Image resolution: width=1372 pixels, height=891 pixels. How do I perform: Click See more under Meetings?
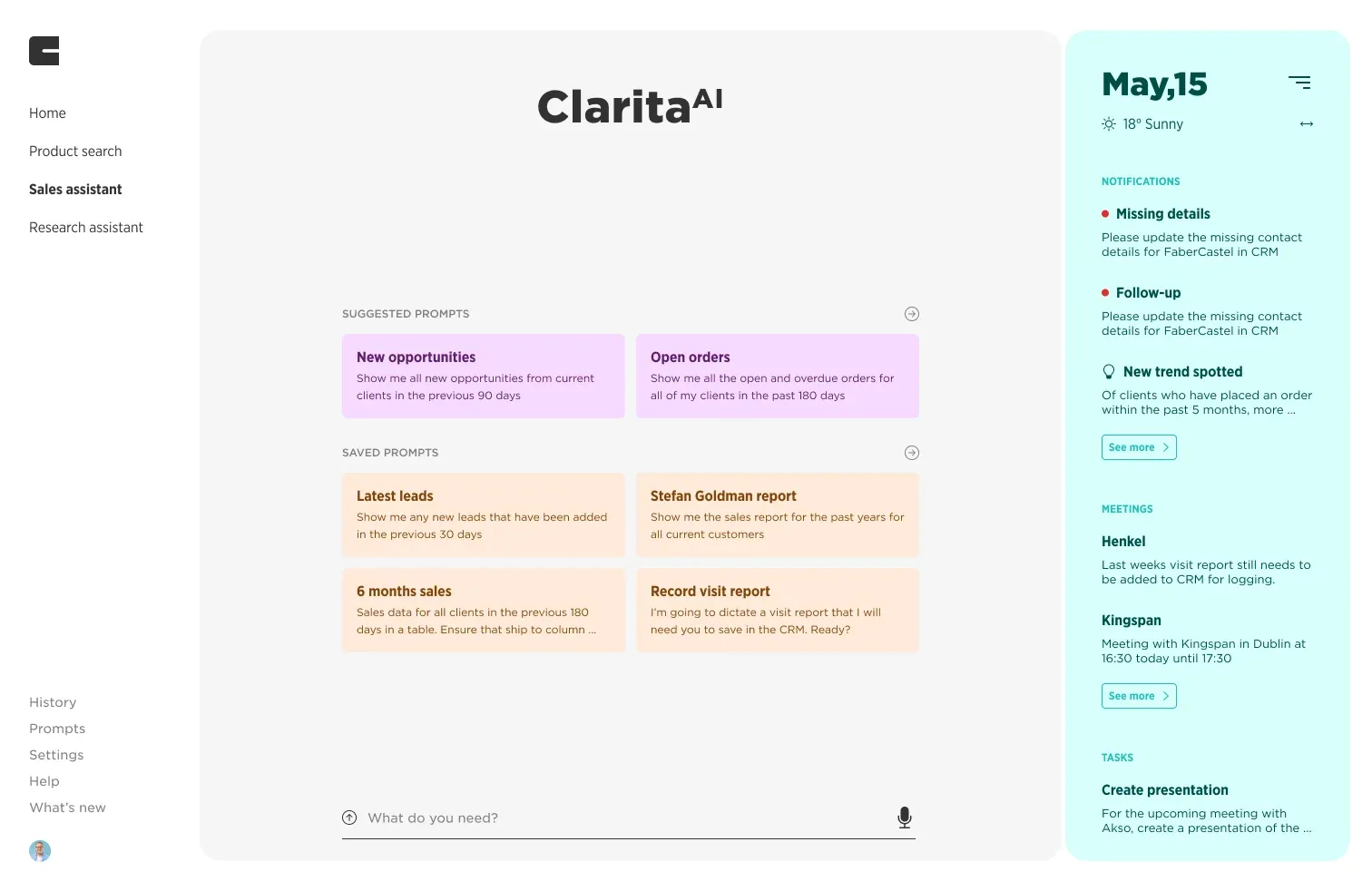pyautogui.click(x=1139, y=696)
